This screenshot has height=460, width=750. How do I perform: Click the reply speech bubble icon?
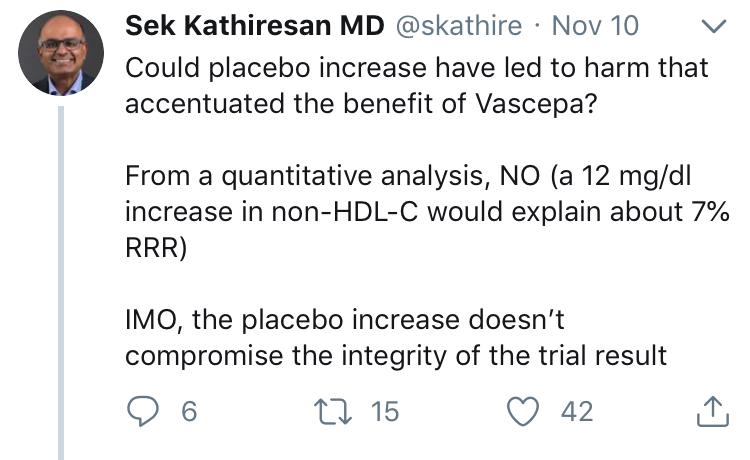pos(143,411)
